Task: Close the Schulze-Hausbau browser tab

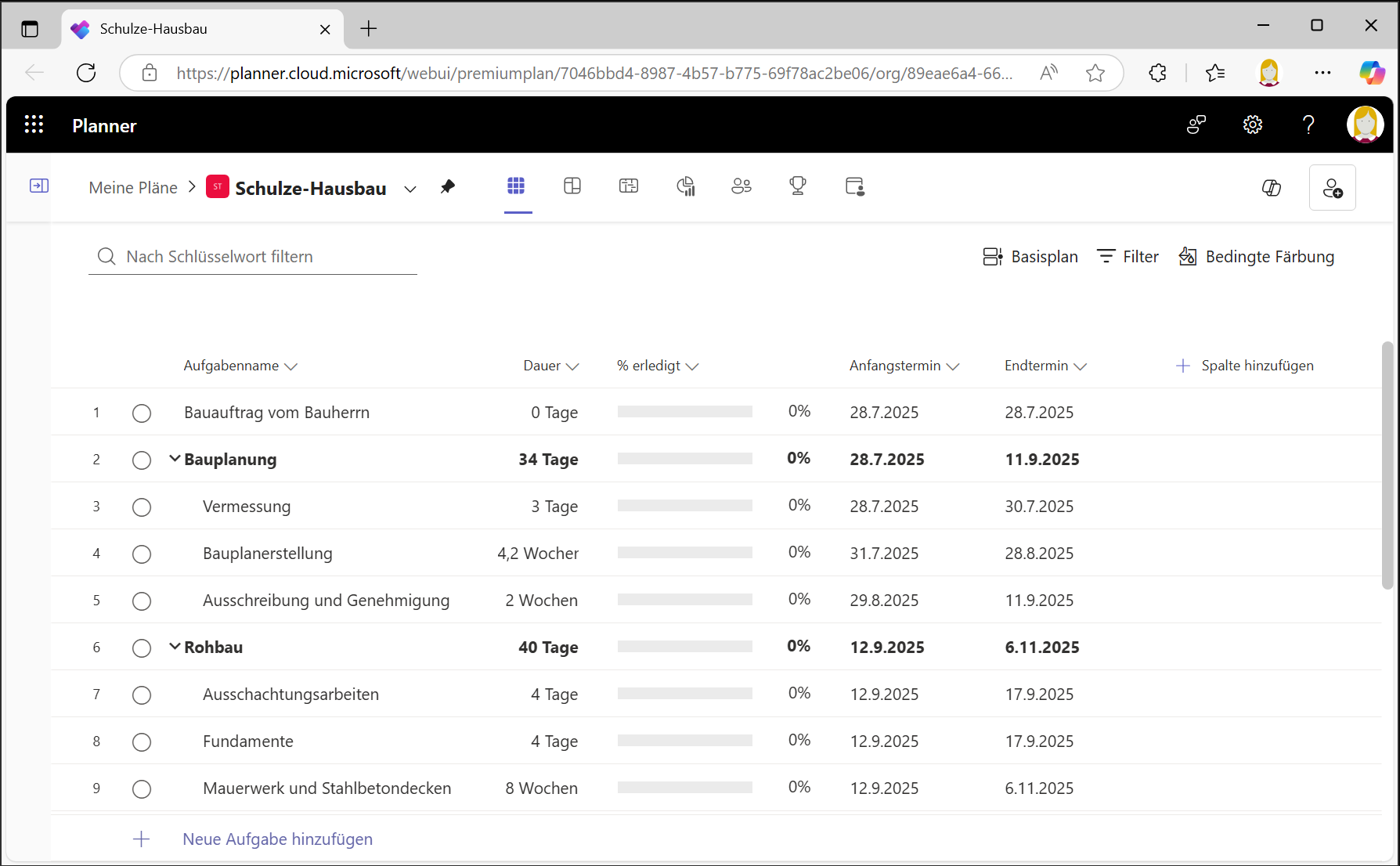Action: 325,30
